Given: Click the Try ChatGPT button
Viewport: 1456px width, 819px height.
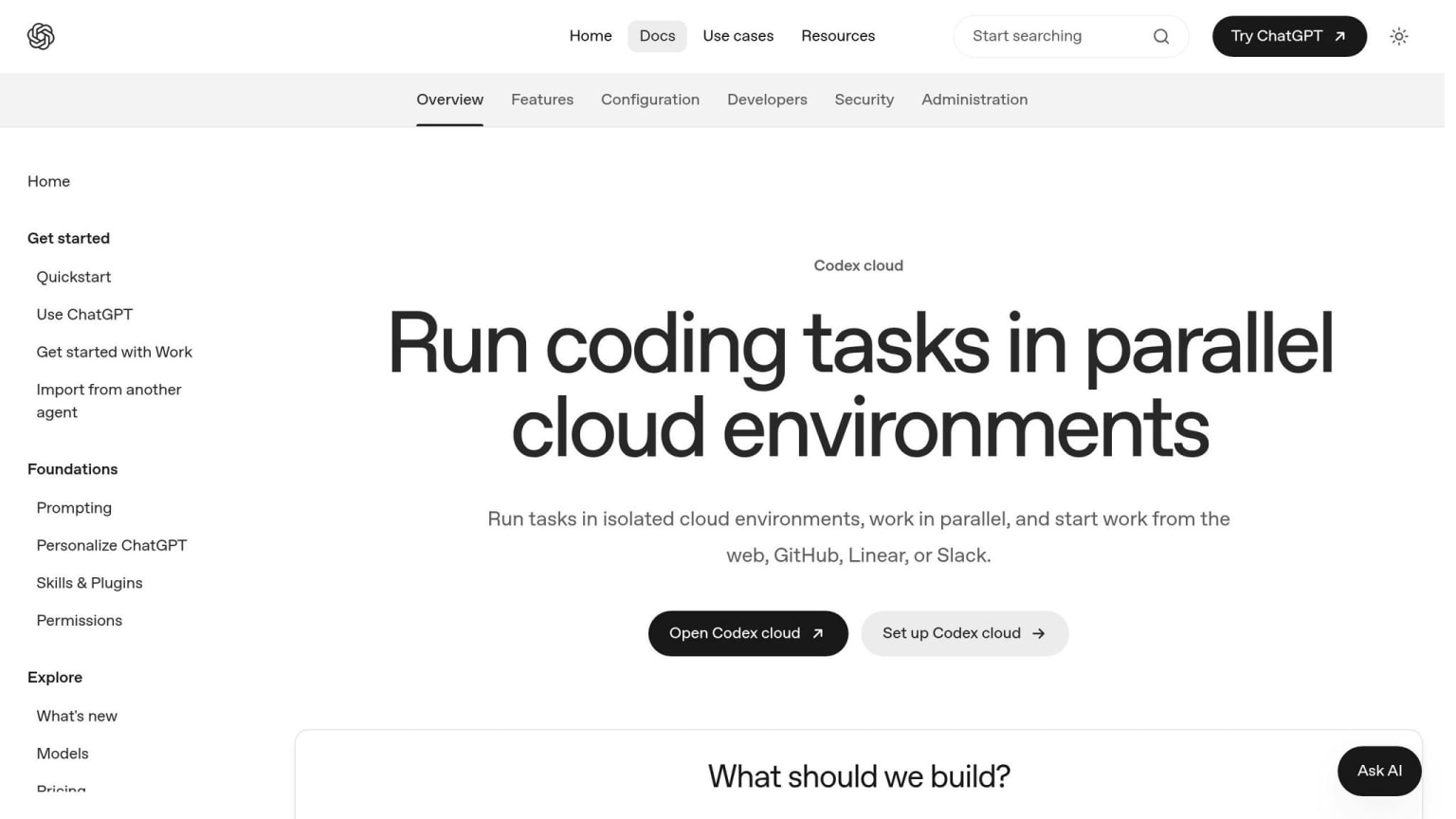Looking at the screenshot, I should pos(1289,36).
